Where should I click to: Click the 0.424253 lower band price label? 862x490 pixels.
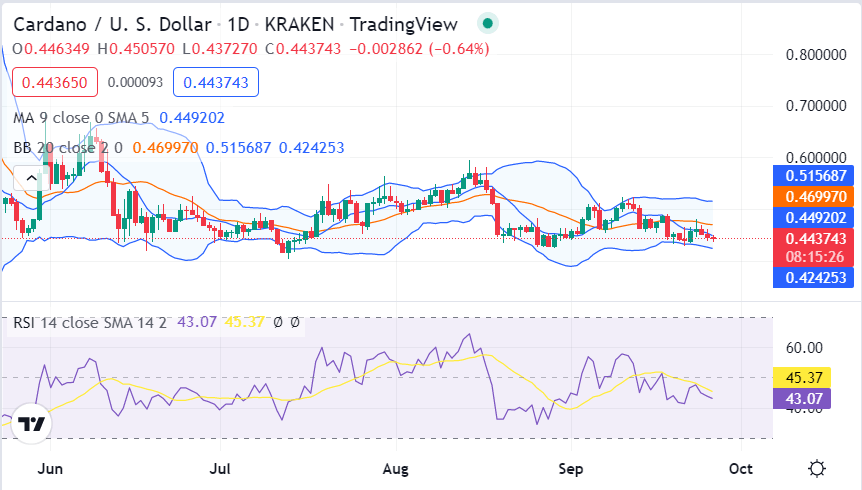(813, 277)
